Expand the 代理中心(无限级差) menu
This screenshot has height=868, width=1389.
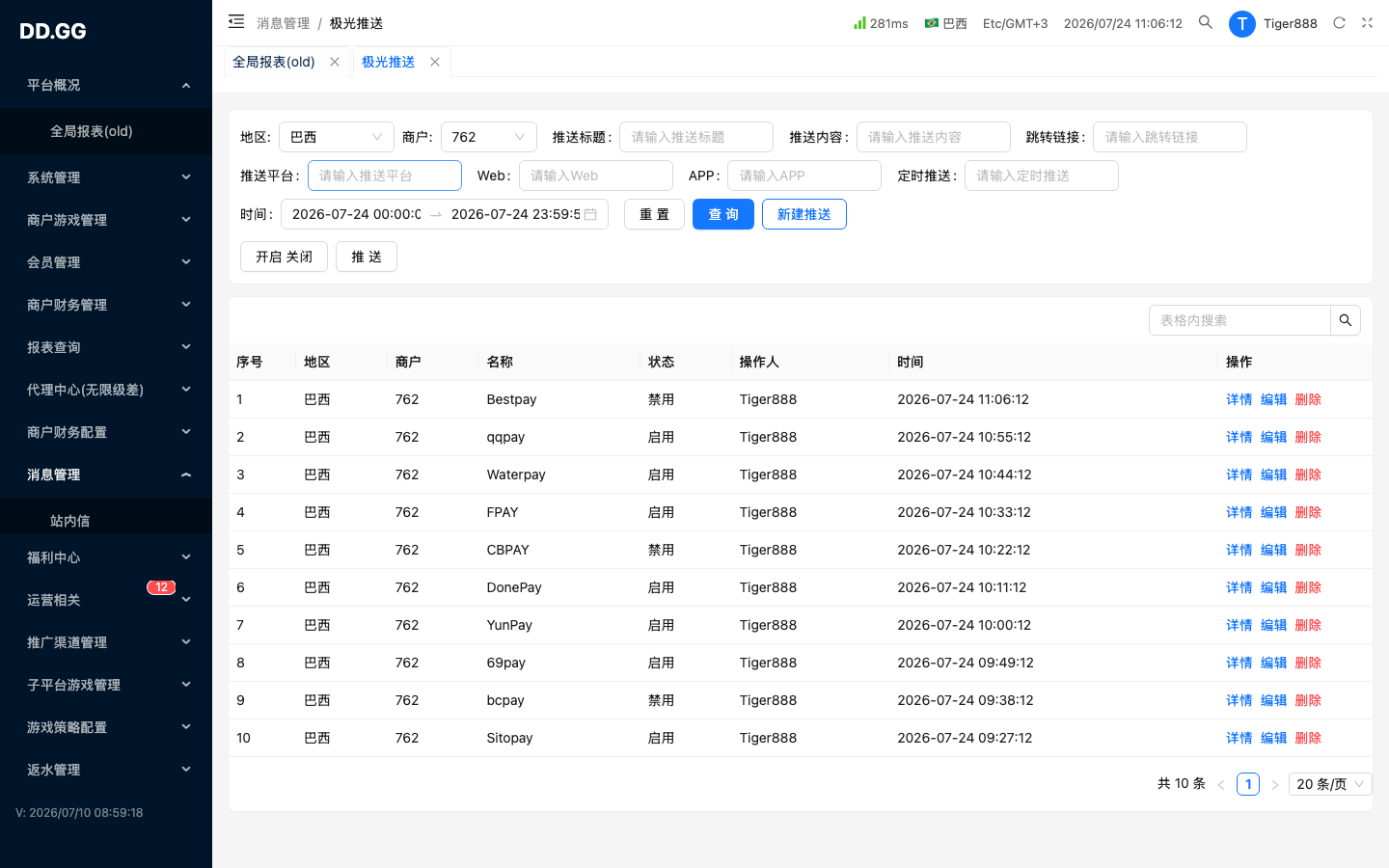(x=106, y=390)
